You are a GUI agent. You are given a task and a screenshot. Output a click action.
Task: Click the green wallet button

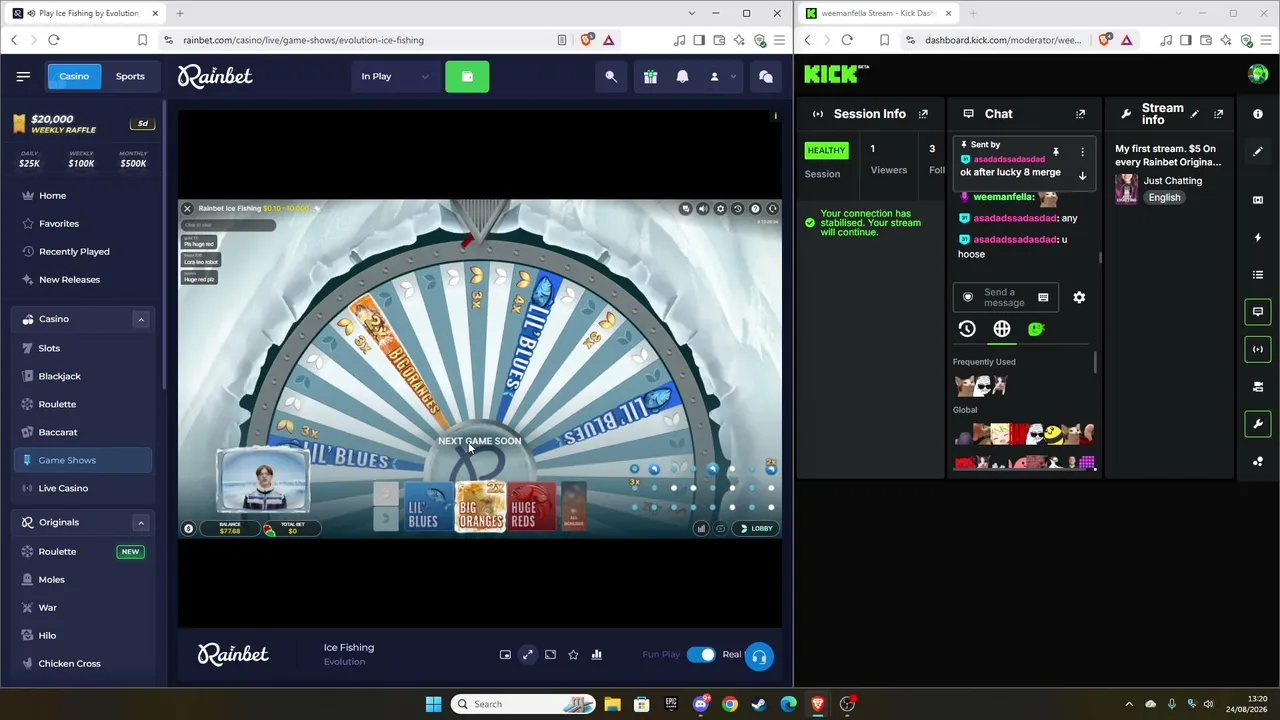[x=467, y=76]
